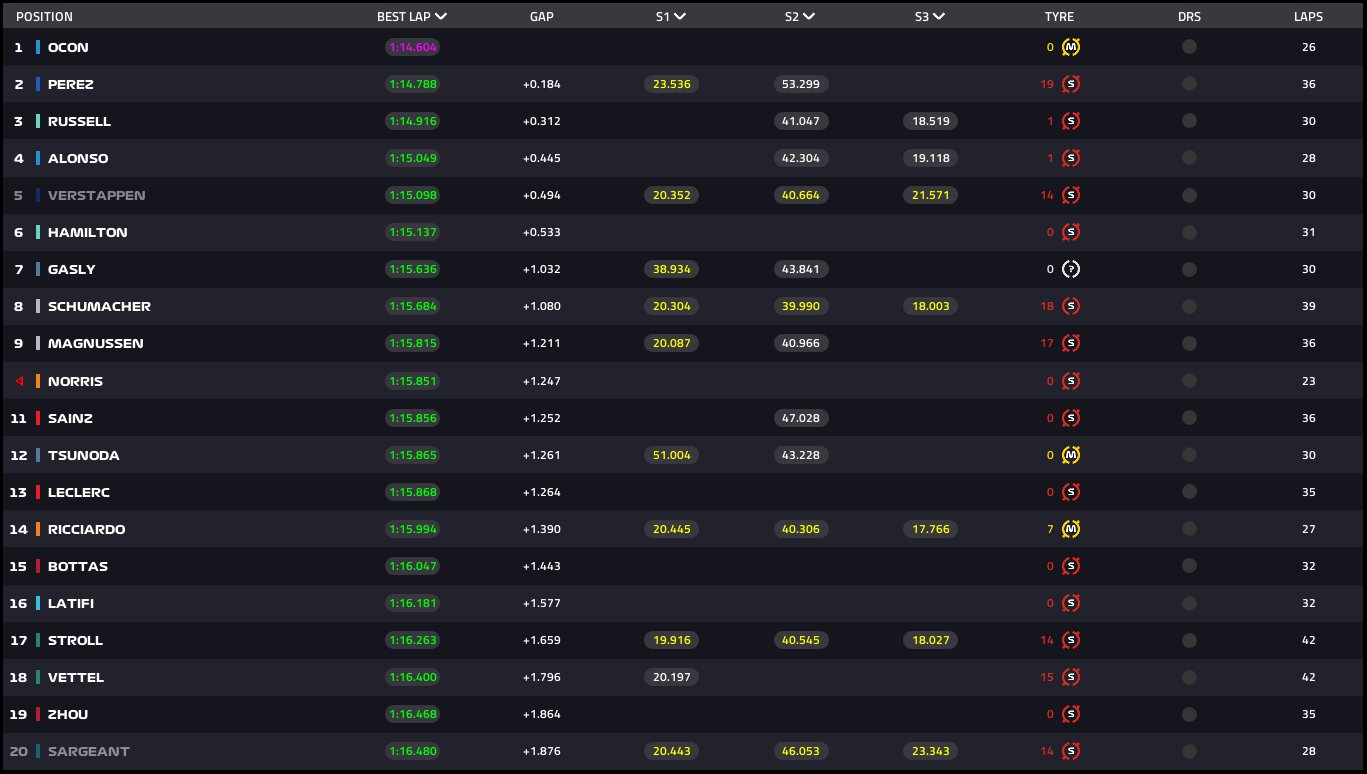The width and height of the screenshot is (1367, 774).
Task: Click Gasly's unknown tyre icon
Action: [1071, 269]
